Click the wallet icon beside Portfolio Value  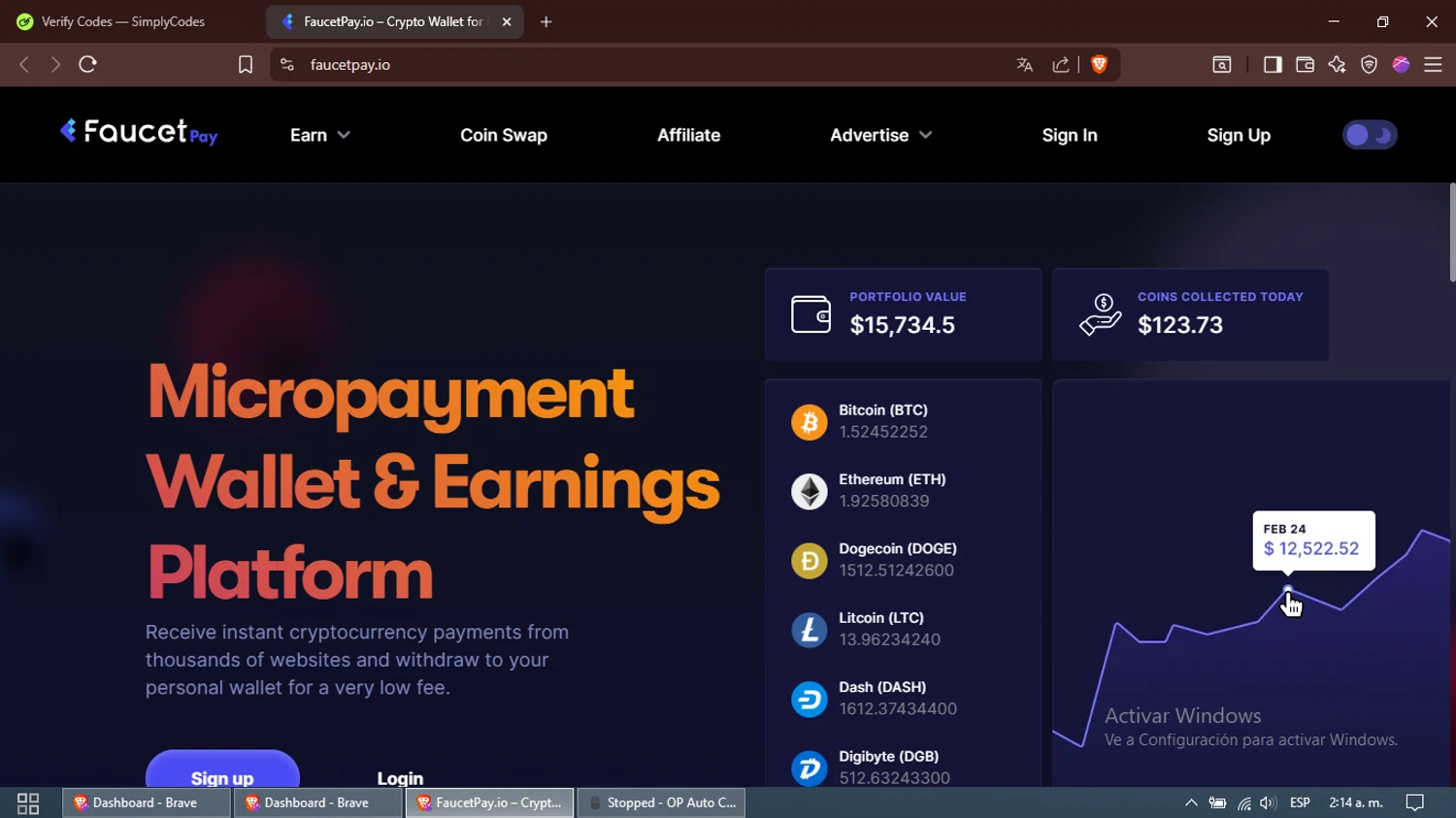pyautogui.click(x=811, y=314)
